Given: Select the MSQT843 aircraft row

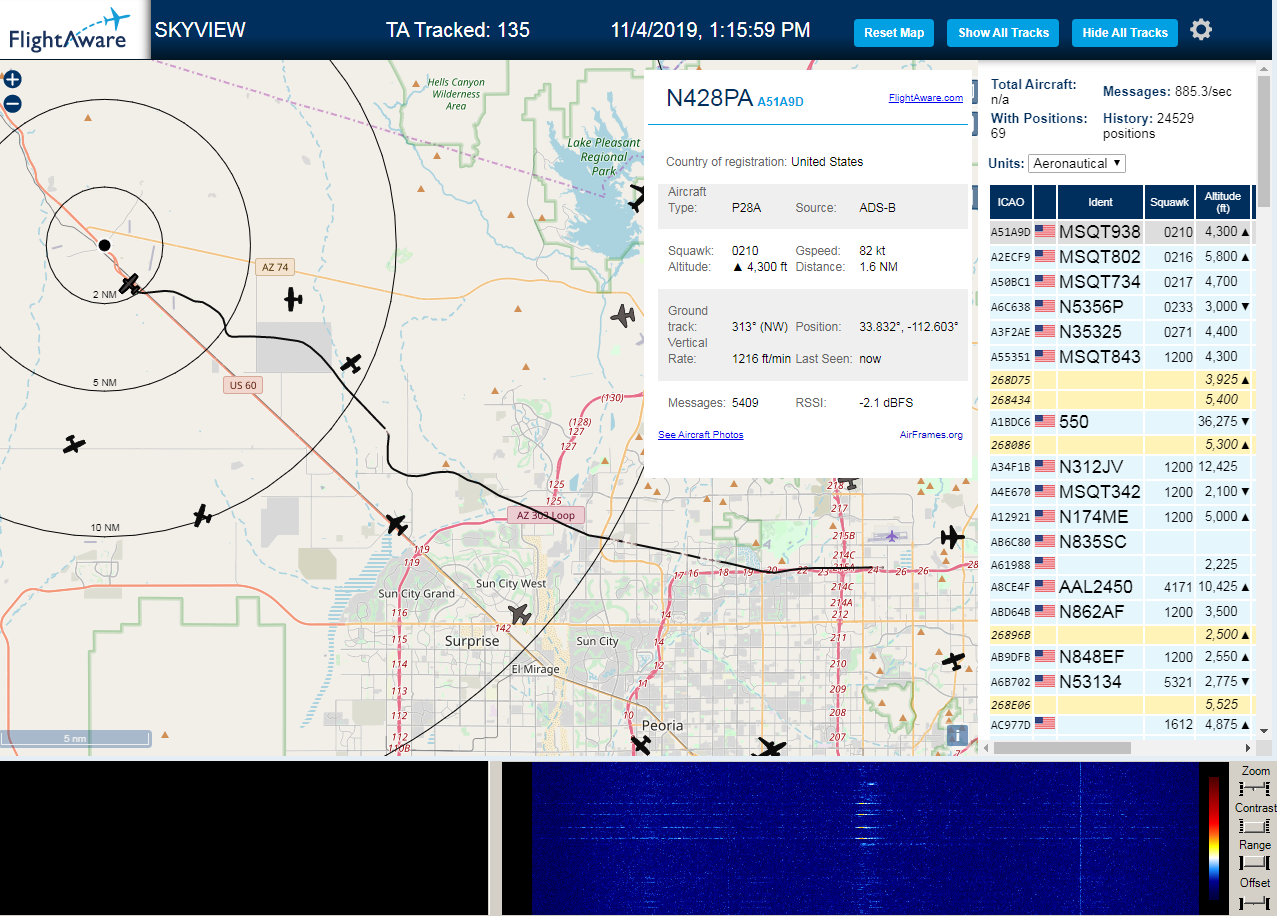Looking at the screenshot, I should (1121, 357).
